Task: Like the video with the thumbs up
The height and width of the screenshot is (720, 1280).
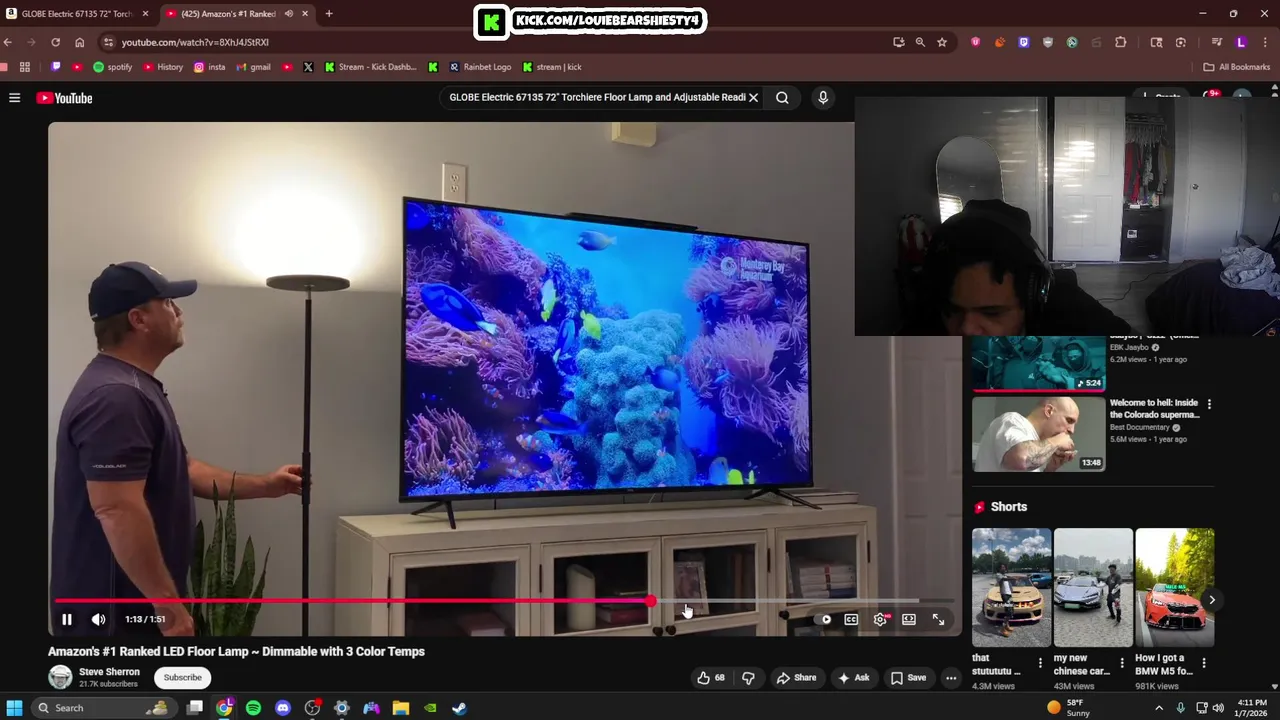Action: click(711, 678)
